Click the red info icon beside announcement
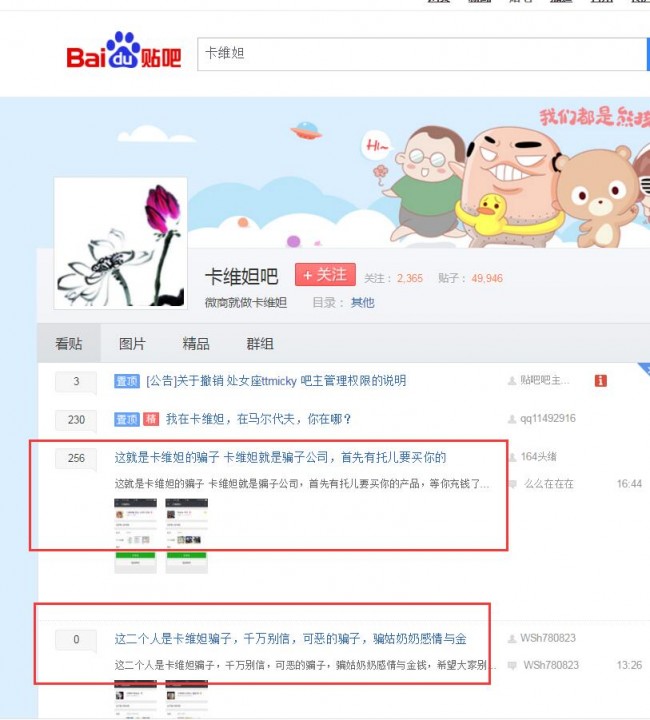 coord(600,381)
